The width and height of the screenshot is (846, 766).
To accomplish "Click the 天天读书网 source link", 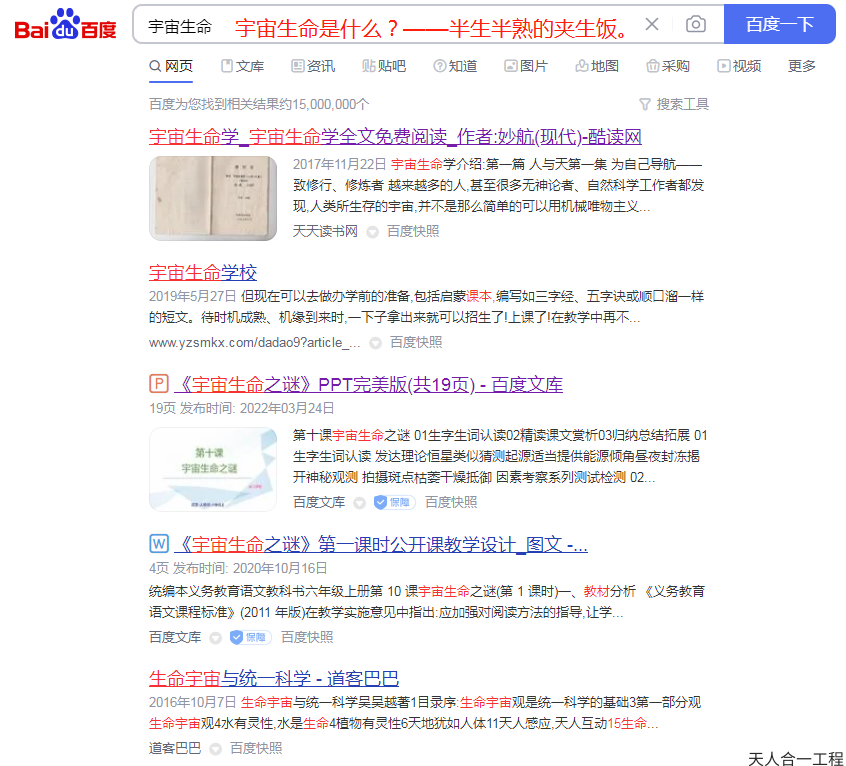I will 325,231.
